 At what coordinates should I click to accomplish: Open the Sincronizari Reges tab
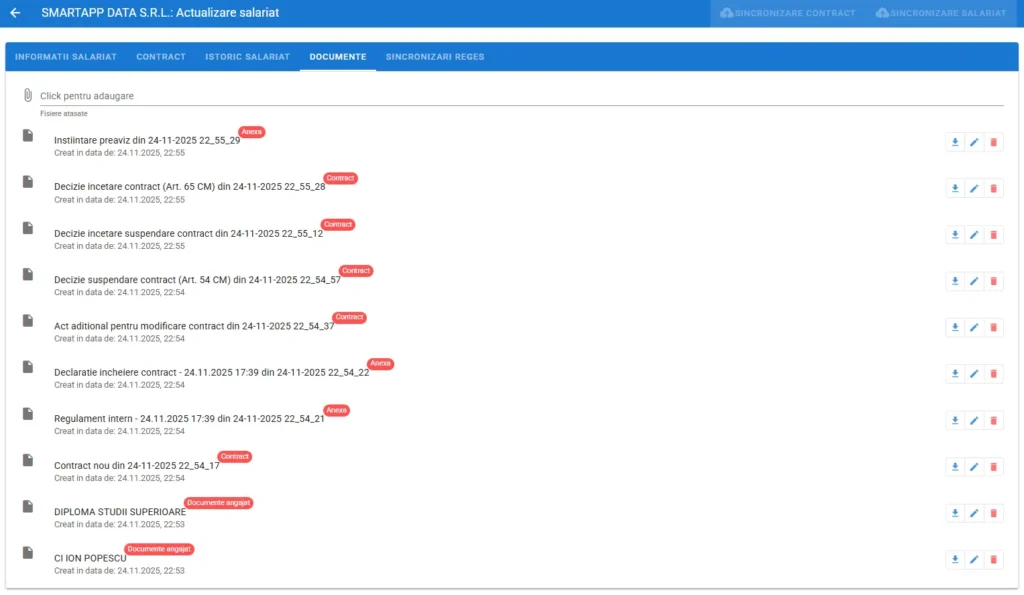(x=435, y=57)
